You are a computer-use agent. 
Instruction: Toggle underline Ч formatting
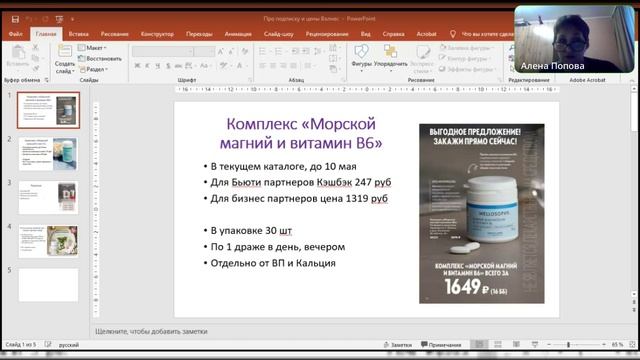[x=158, y=66]
